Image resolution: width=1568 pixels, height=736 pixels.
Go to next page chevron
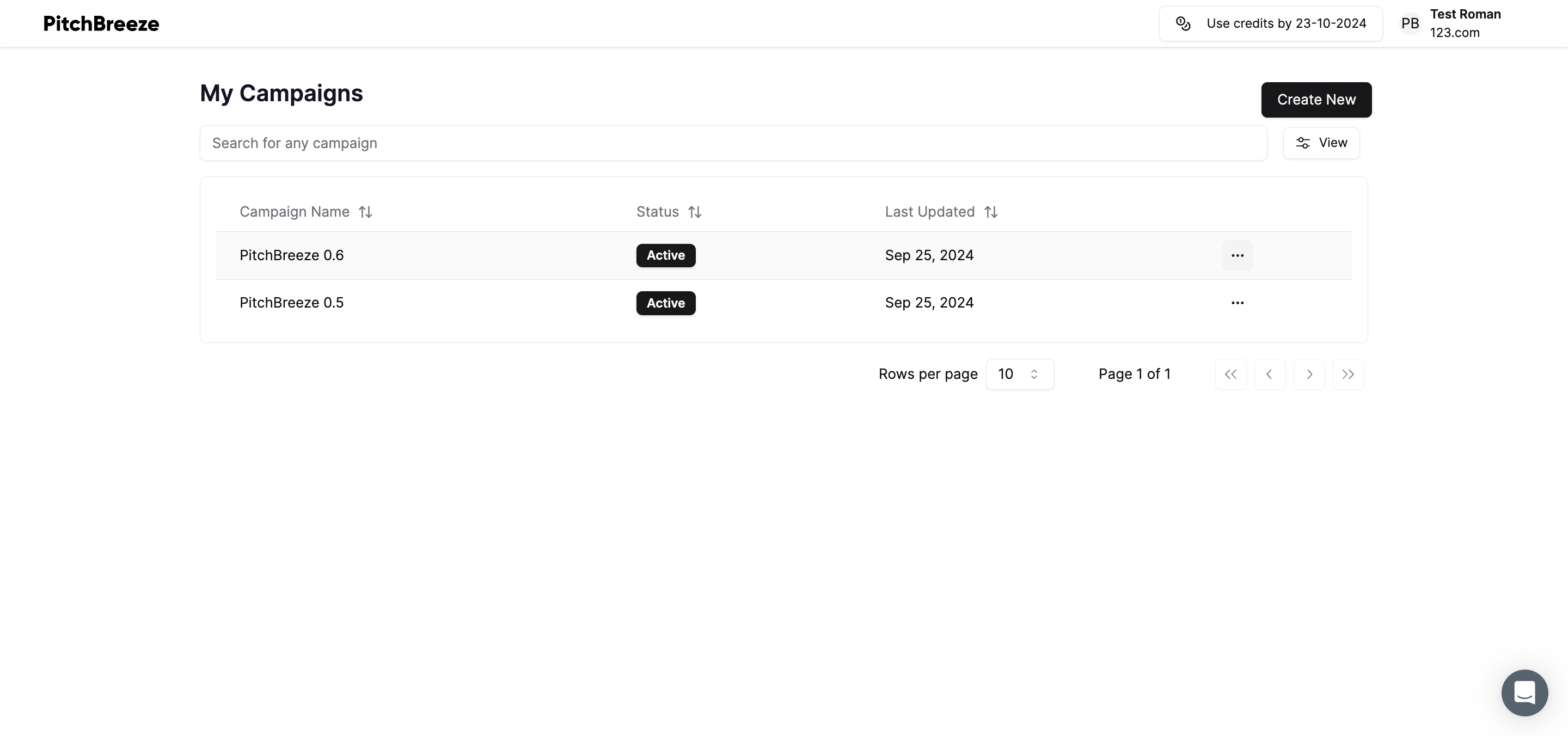pos(1309,375)
